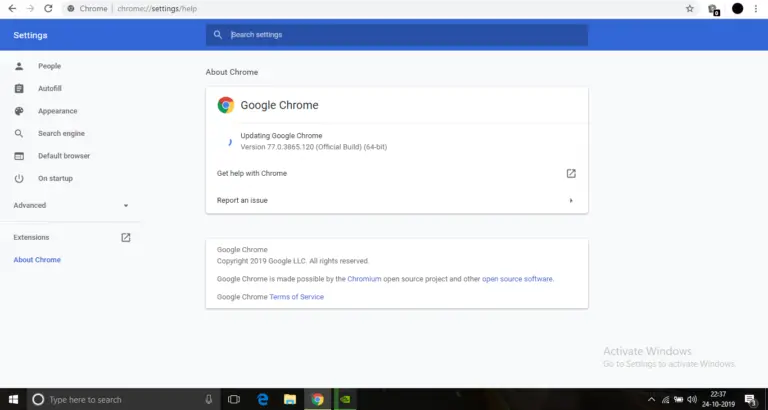
Task: Click the Default browser window icon
Action: (x=19, y=156)
